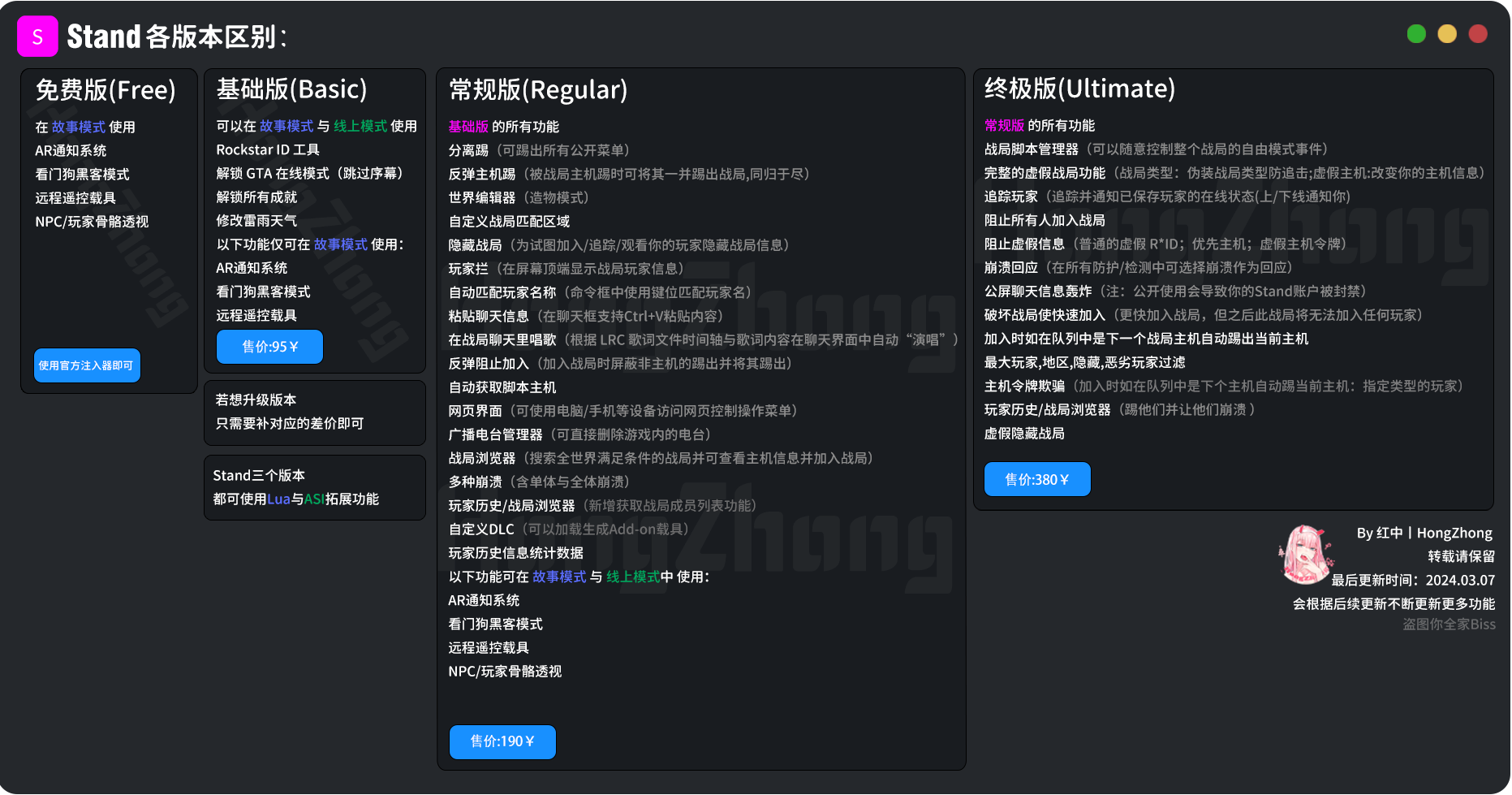Click the 若想升级版本 upgrade info box
Viewport: 1512px width, 795px height.
pos(315,413)
